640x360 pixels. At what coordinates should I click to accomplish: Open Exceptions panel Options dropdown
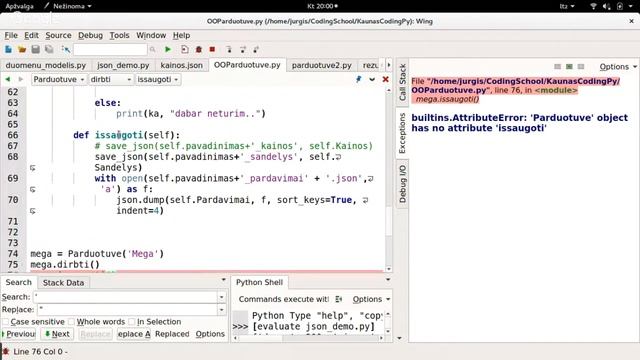(618, 67)
